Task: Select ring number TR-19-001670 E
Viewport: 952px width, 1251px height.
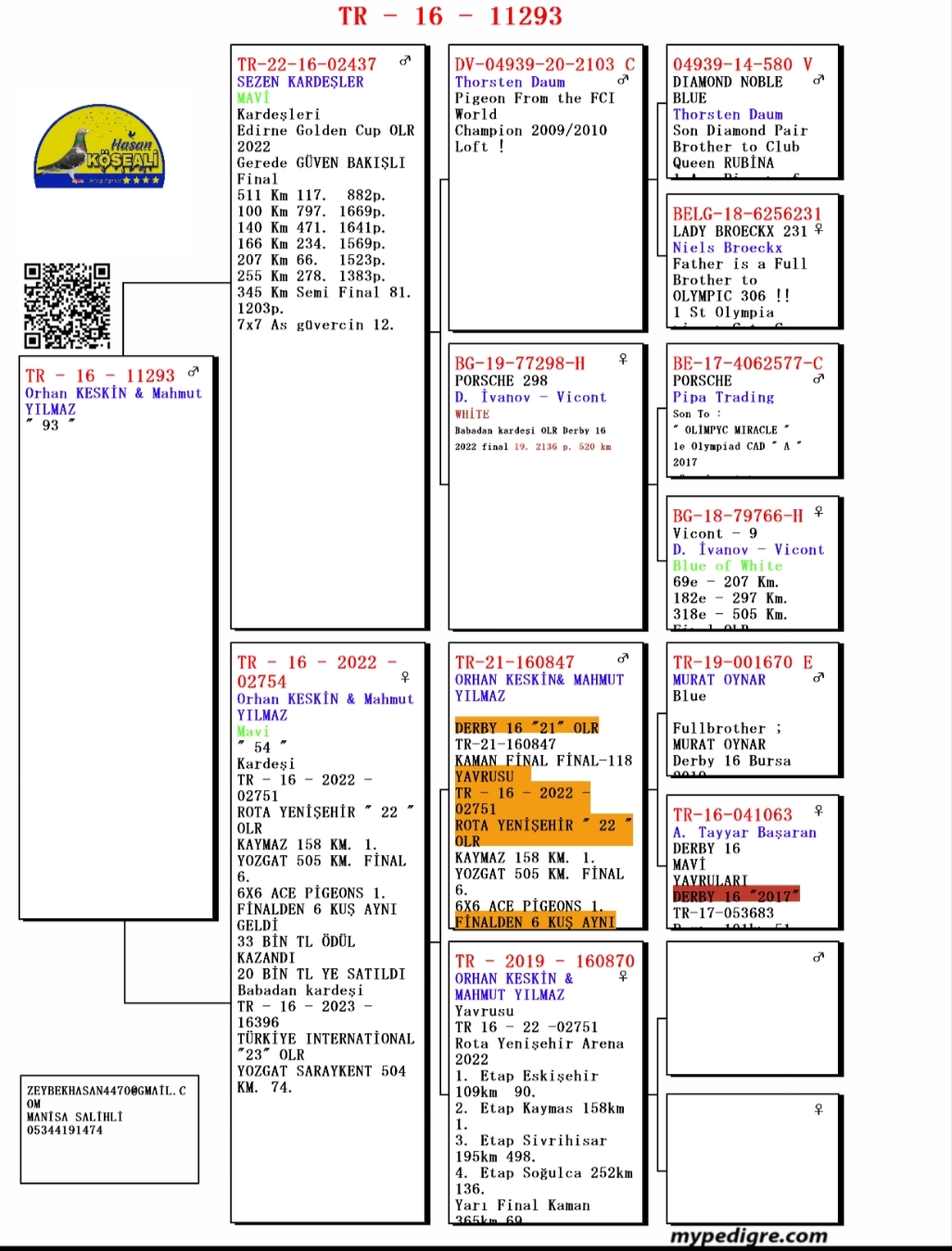Action: pos(743,662)
